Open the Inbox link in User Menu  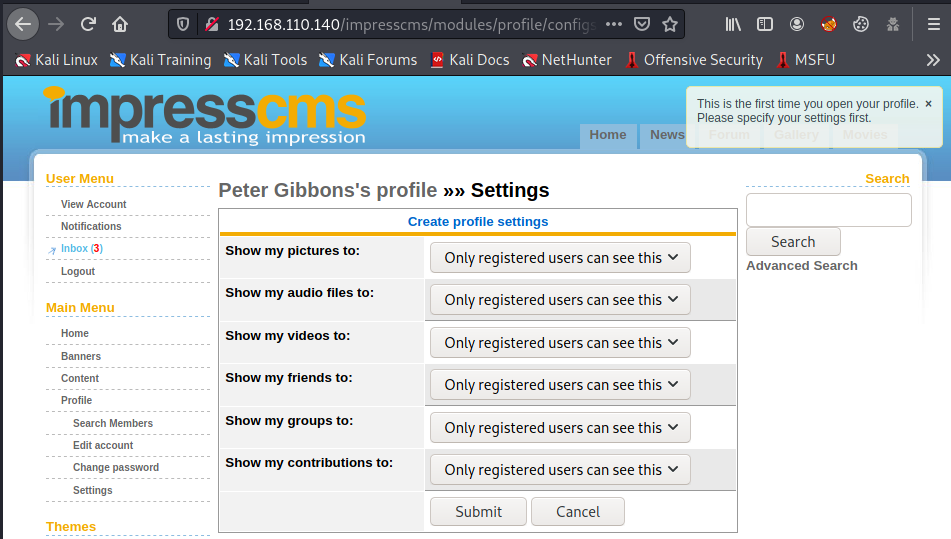tap(74, 249)
